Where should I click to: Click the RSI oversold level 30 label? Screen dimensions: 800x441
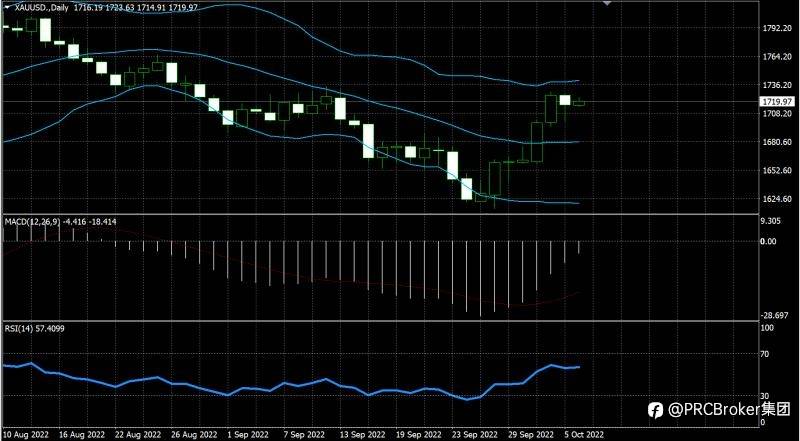765,396
